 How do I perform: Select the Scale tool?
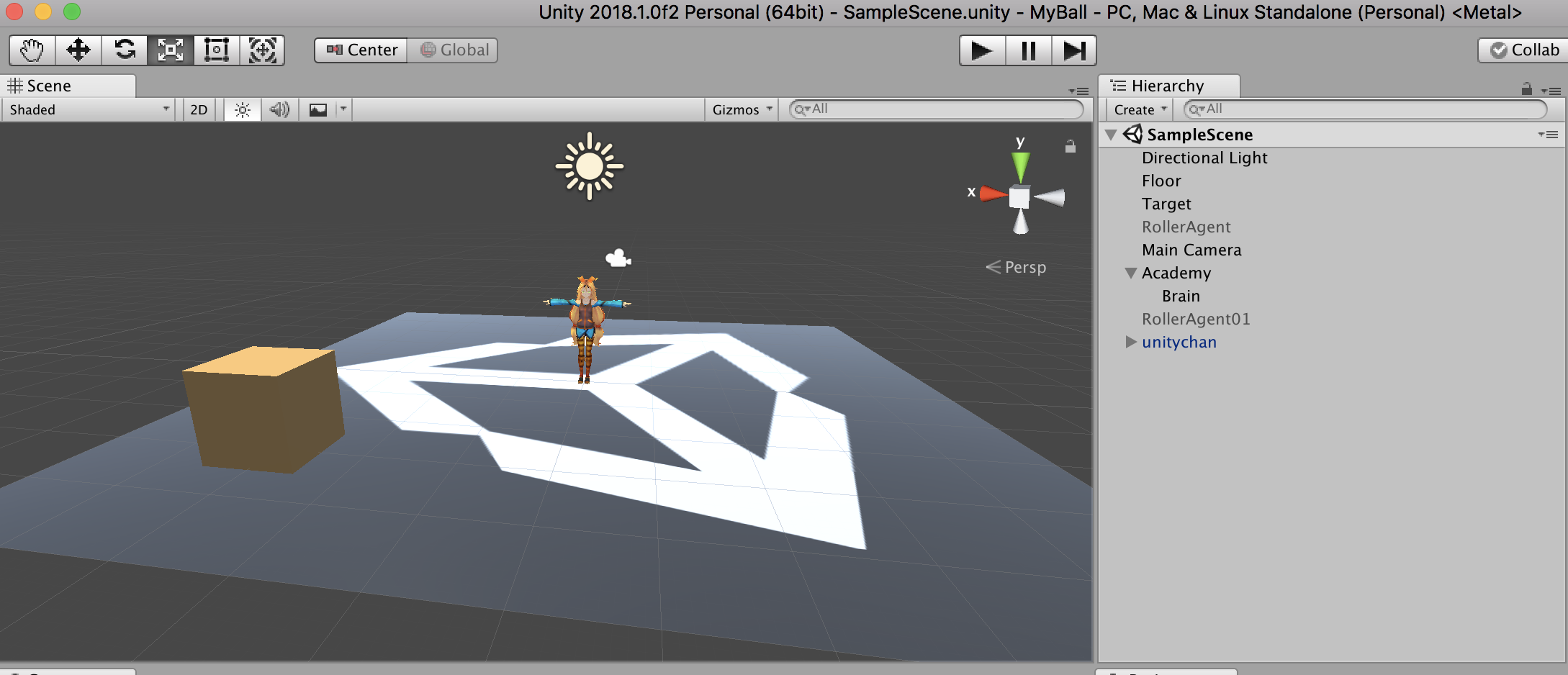[171, 50]
